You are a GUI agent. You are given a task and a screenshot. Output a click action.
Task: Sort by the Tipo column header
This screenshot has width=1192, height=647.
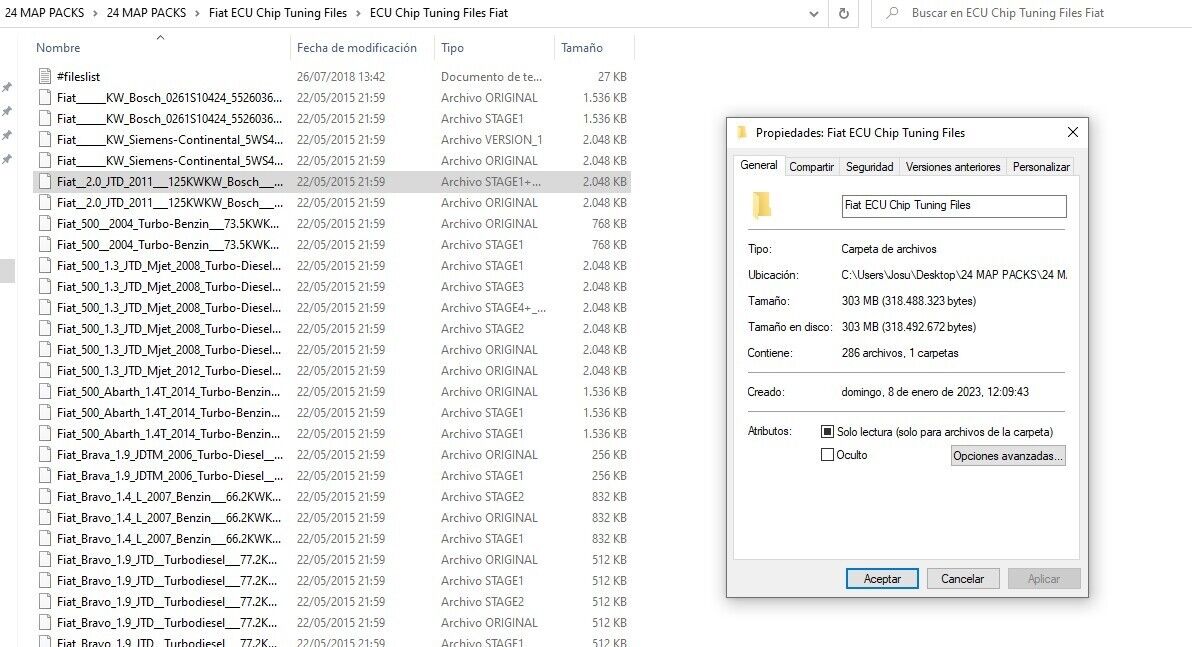[x=452, y=47]
